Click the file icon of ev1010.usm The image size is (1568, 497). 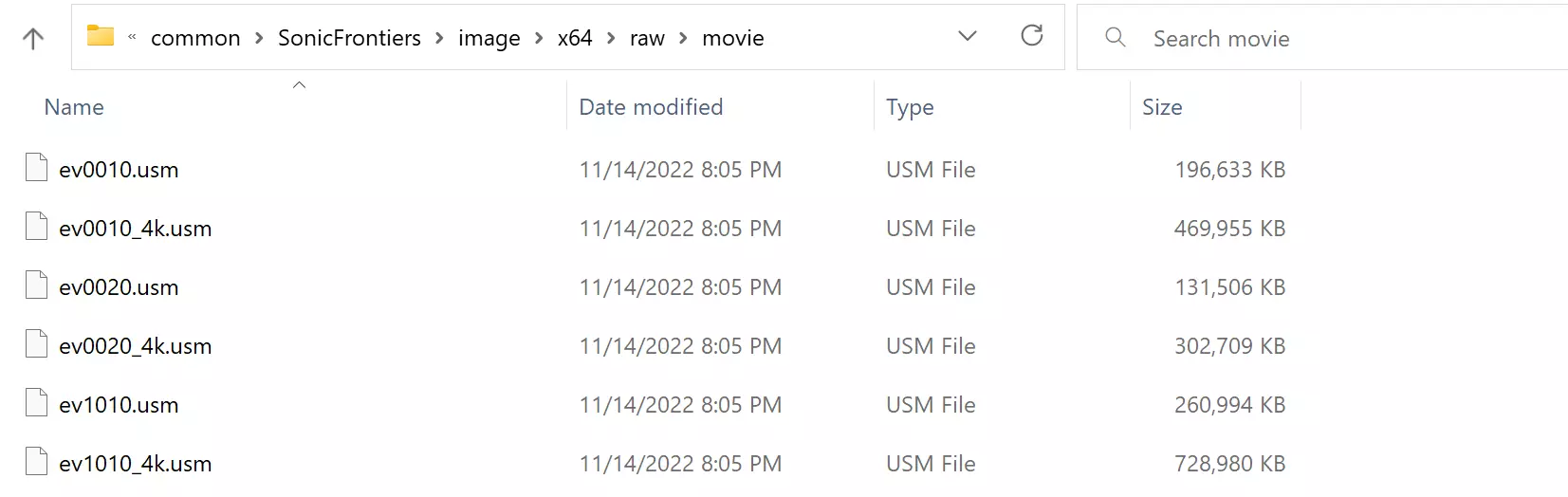36,403
